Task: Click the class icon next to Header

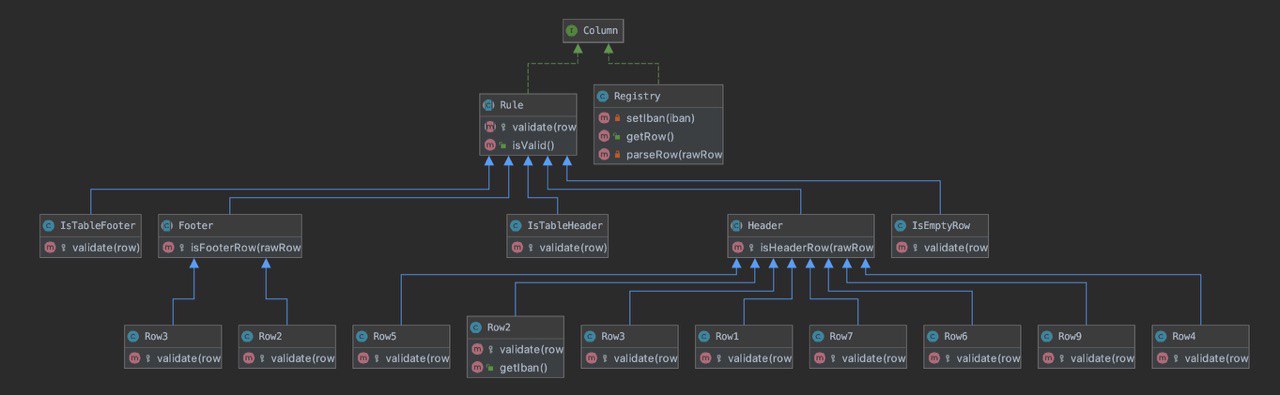Action: (737, 225)
